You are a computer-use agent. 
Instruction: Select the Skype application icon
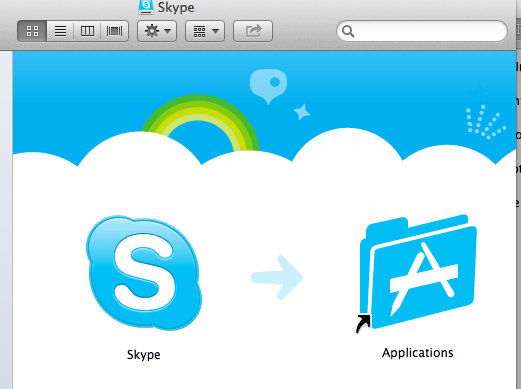144,273
